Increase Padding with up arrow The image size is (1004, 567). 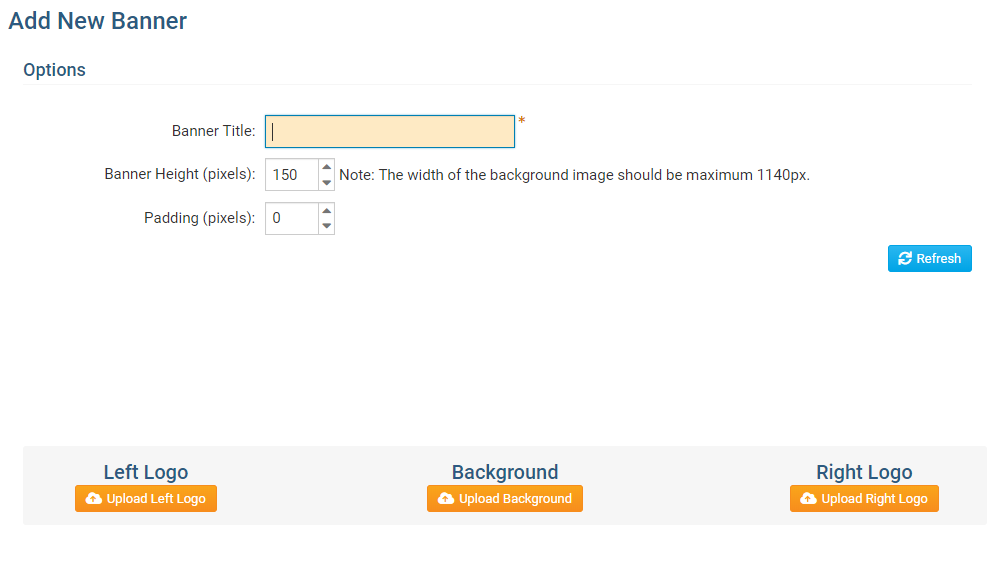coord(326,210)
